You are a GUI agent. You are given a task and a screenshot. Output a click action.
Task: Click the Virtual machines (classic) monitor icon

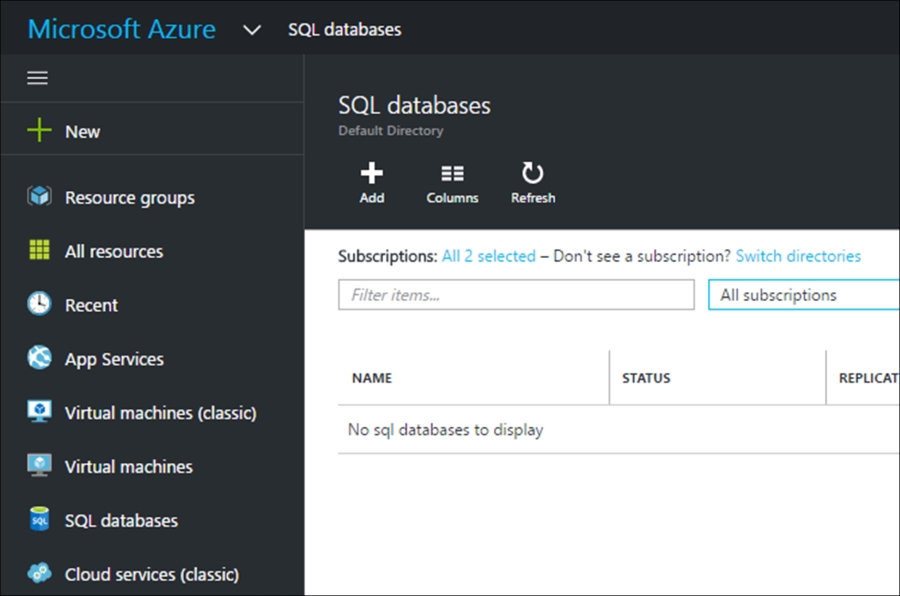point(39,412)
